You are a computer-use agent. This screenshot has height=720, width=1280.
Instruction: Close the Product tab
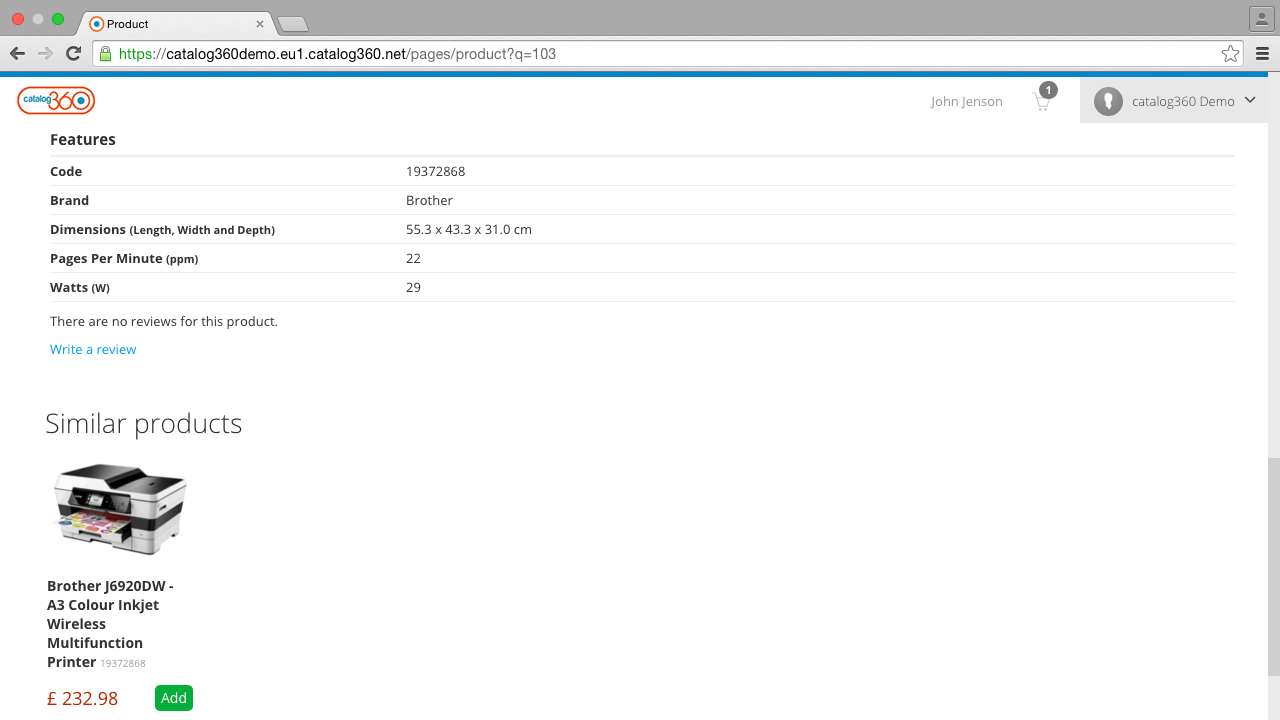point(260,24)
